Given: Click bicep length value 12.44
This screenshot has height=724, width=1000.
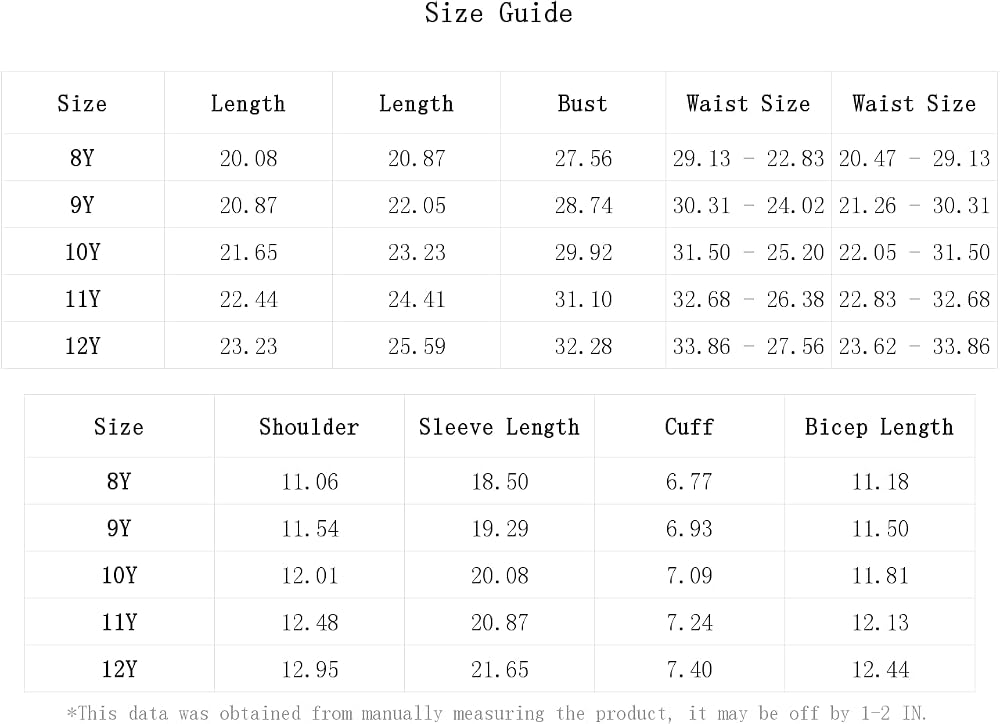Looking at the screenshot, I should click(880, 669).
